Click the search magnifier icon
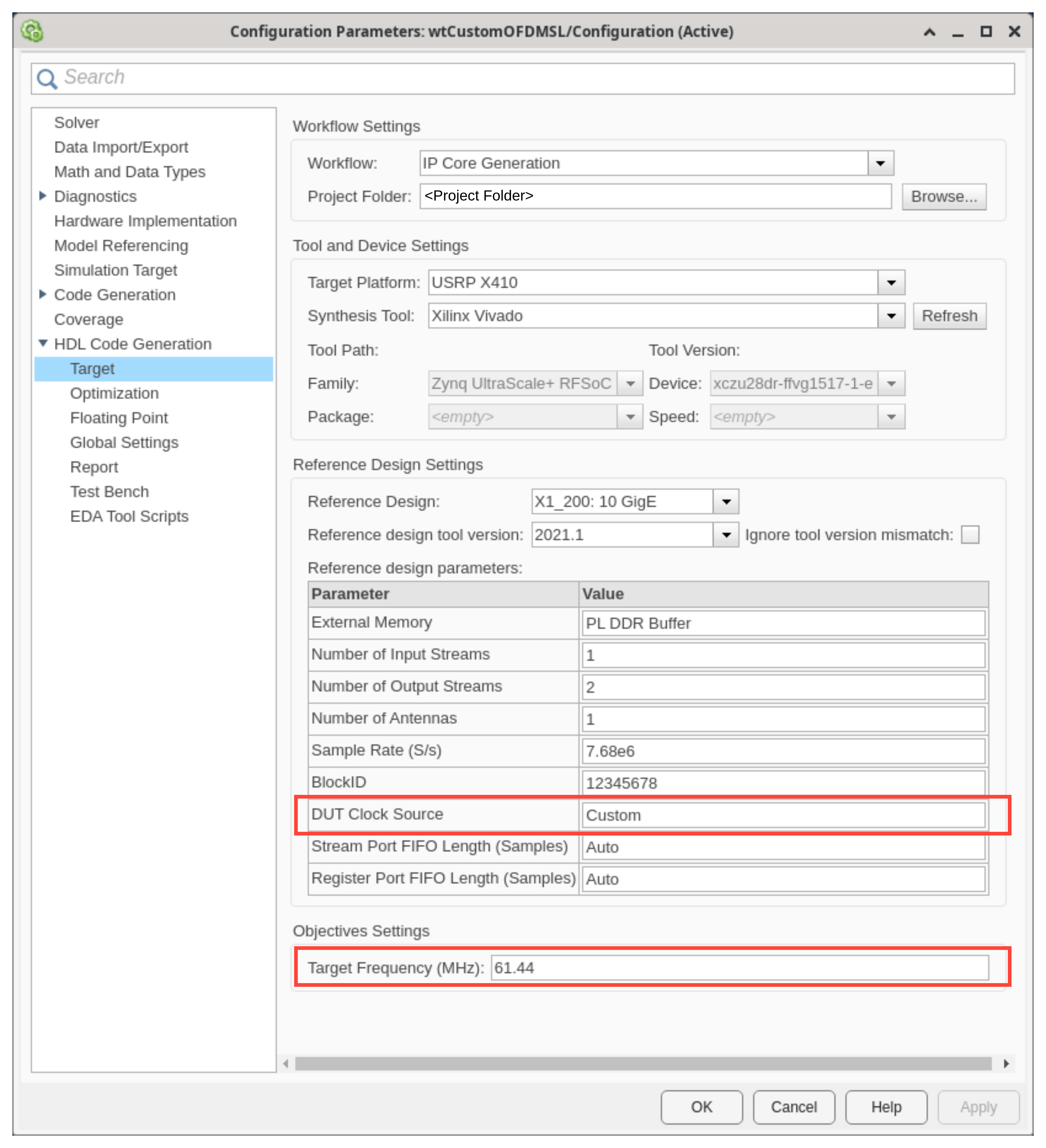1046x1148 pixels. tap(47, 78)
